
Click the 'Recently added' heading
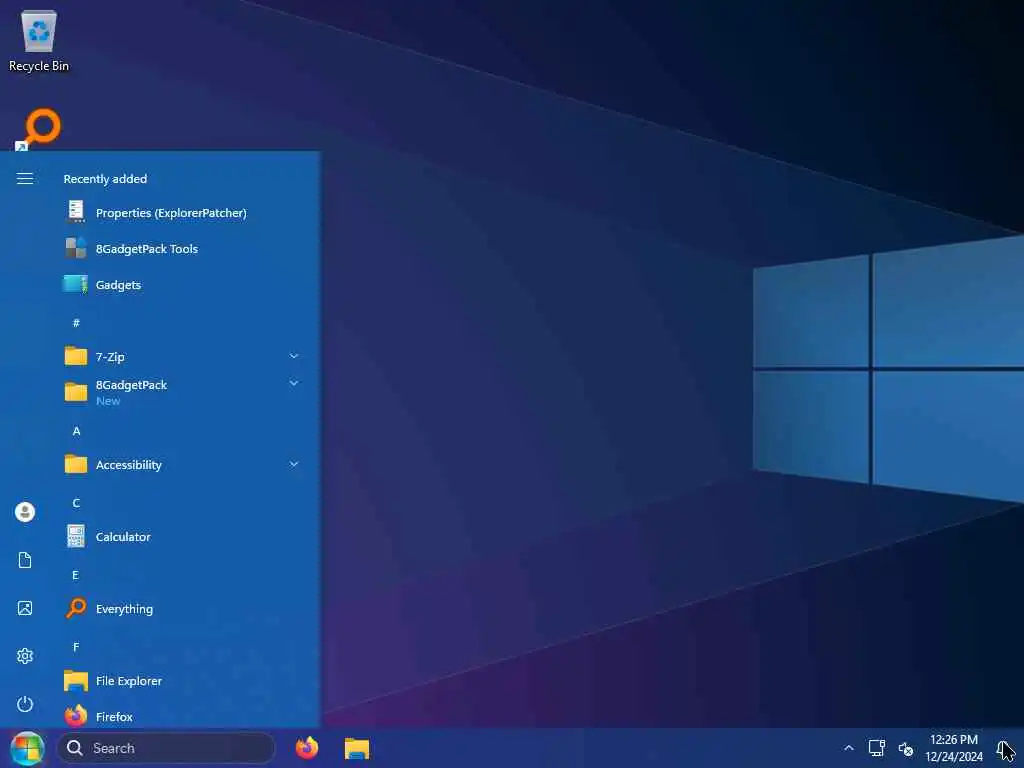click(105, 179)
